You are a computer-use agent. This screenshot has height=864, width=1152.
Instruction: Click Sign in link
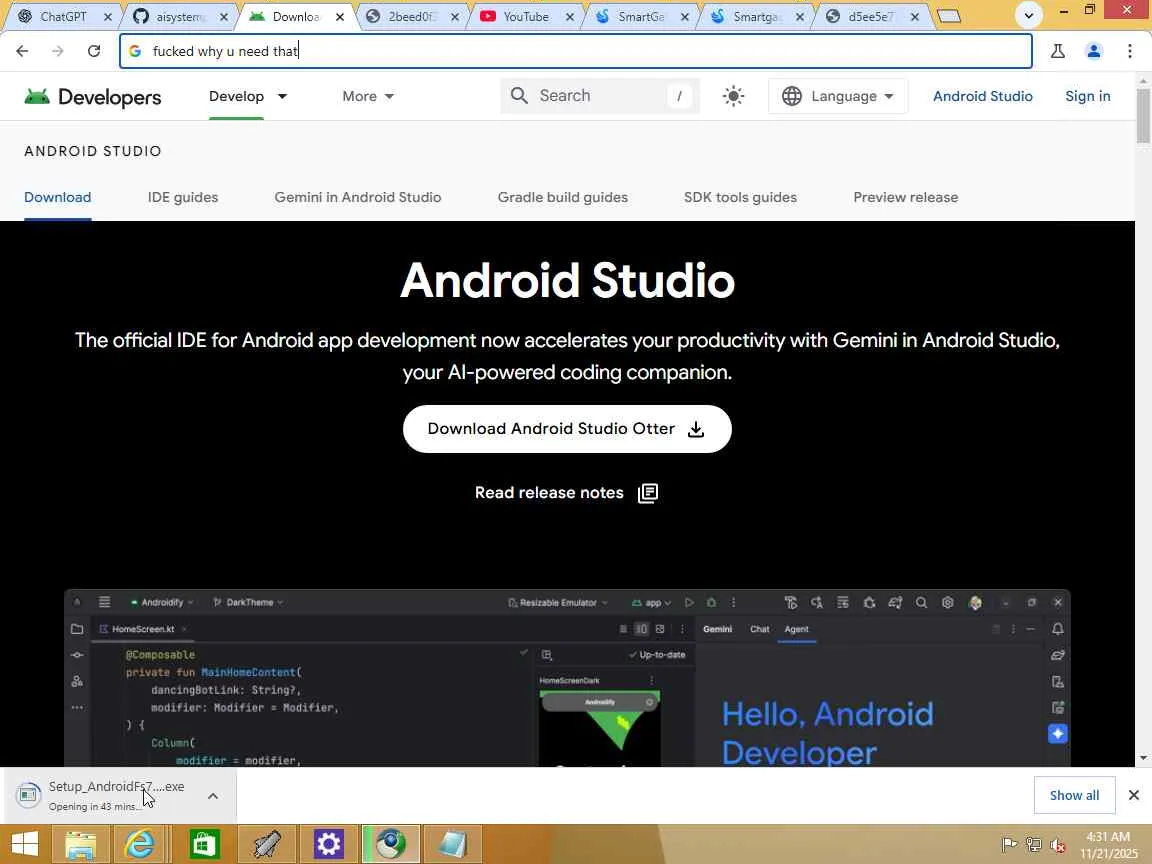(1087, 96)
